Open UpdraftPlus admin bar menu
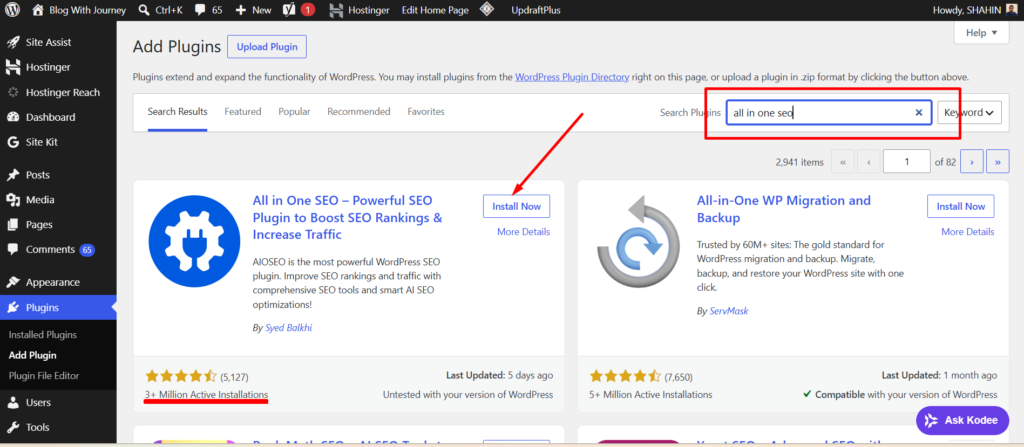Viewport: 1024px width, 447px height. click(536, 10)
